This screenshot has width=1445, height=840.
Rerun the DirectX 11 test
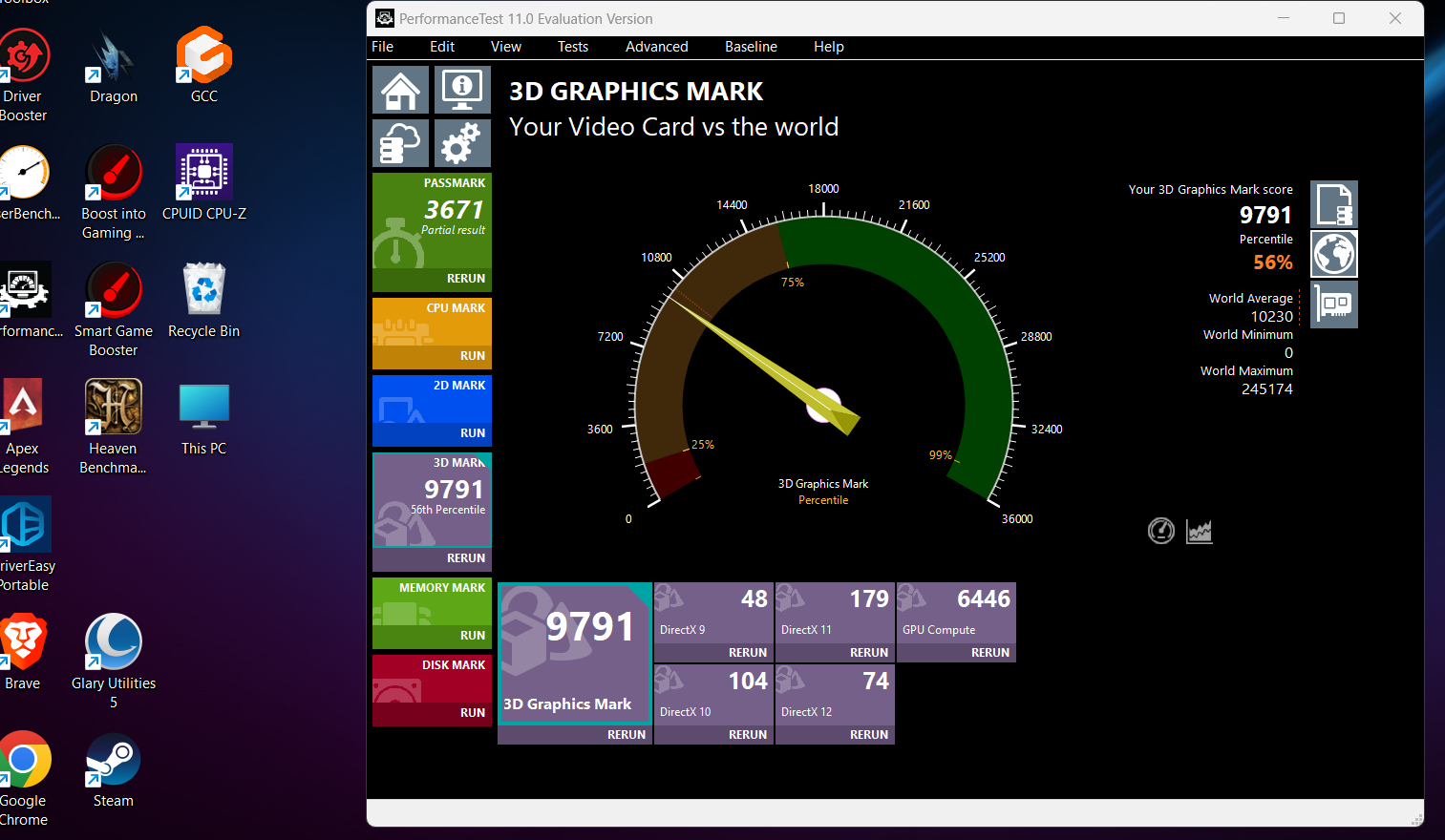(869, 653)
